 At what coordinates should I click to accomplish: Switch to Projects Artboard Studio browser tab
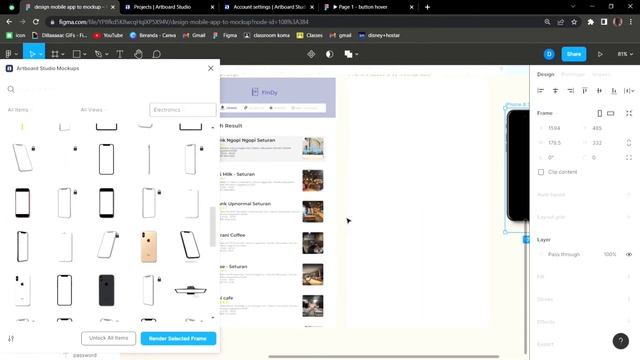pyautogui.click(x=169, y=7)
